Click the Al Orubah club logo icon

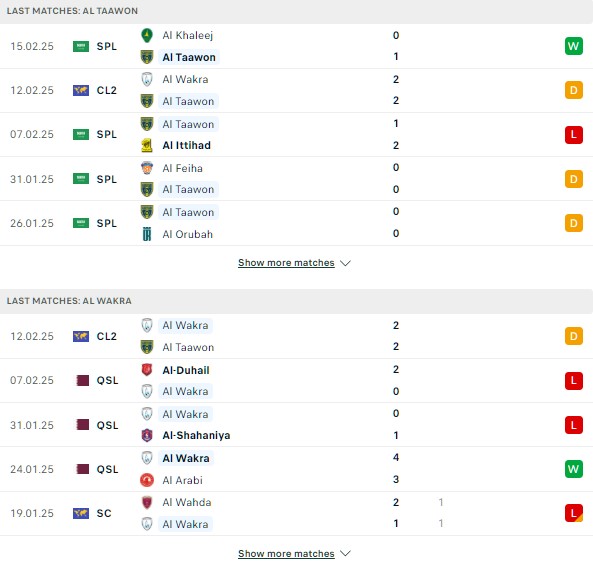[147, 234]
